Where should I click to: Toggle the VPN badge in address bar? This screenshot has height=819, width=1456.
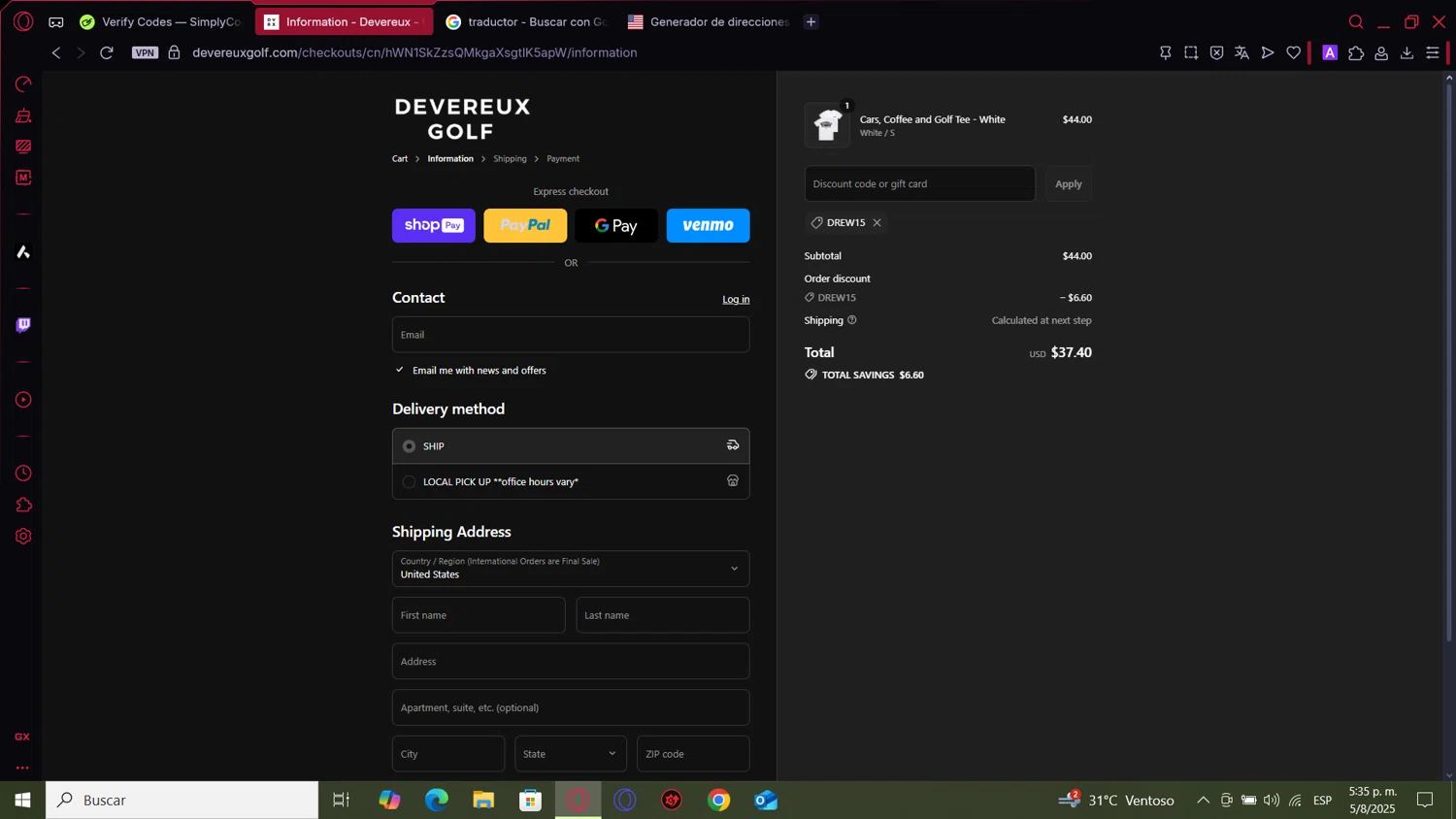(145, 52)
